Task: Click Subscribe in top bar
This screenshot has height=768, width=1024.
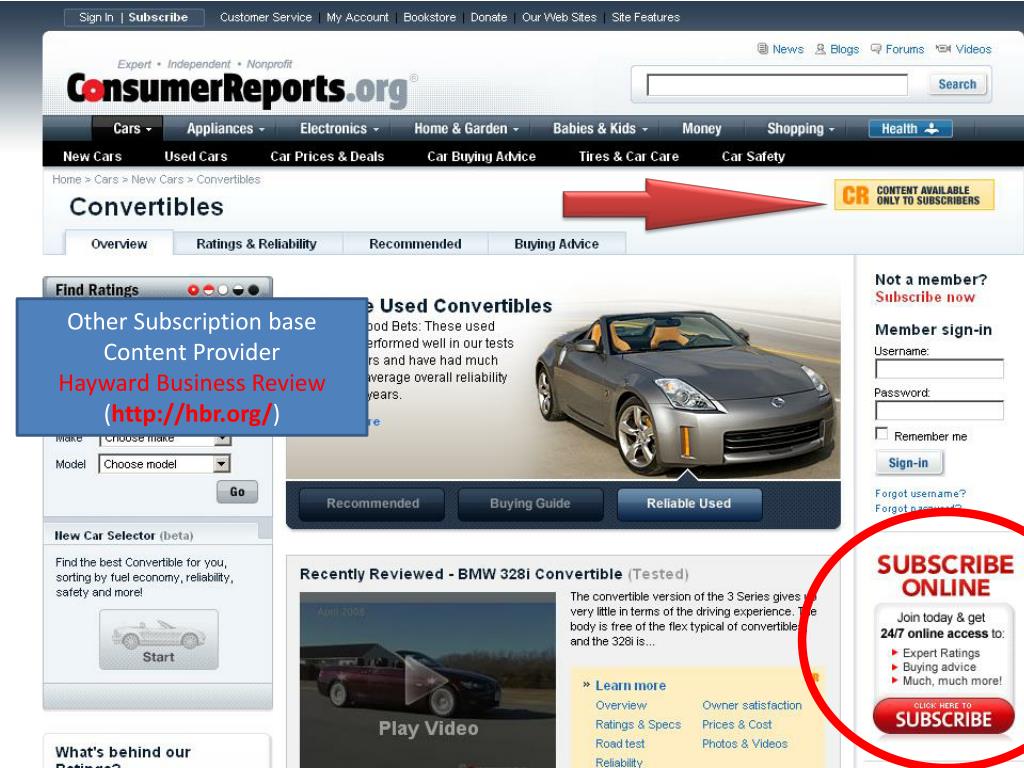Action: click(158, 18)
